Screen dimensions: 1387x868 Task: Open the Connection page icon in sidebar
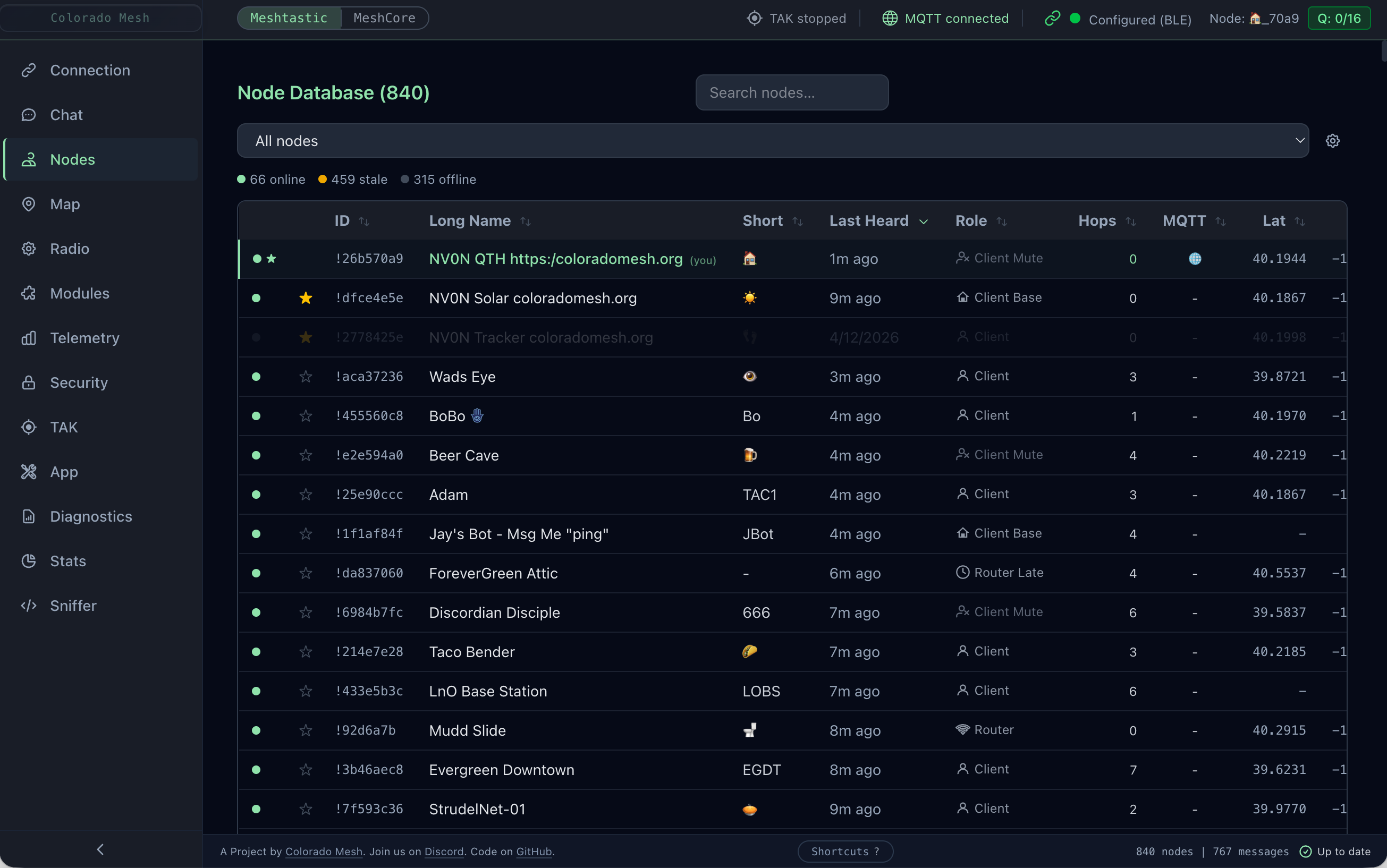29,71
